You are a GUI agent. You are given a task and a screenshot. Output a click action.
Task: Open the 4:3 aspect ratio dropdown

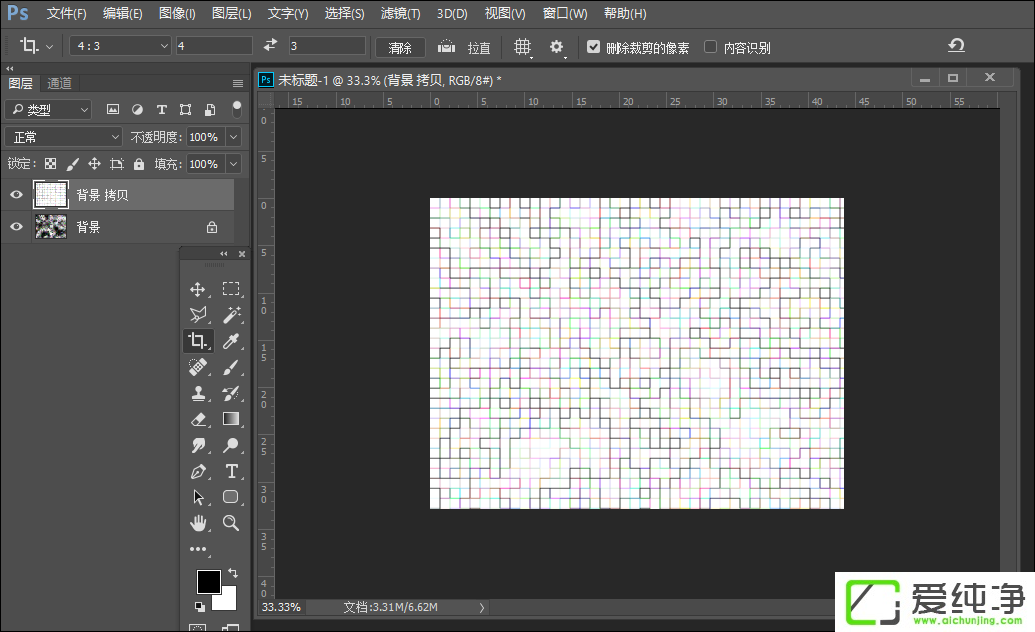[121, 46]
